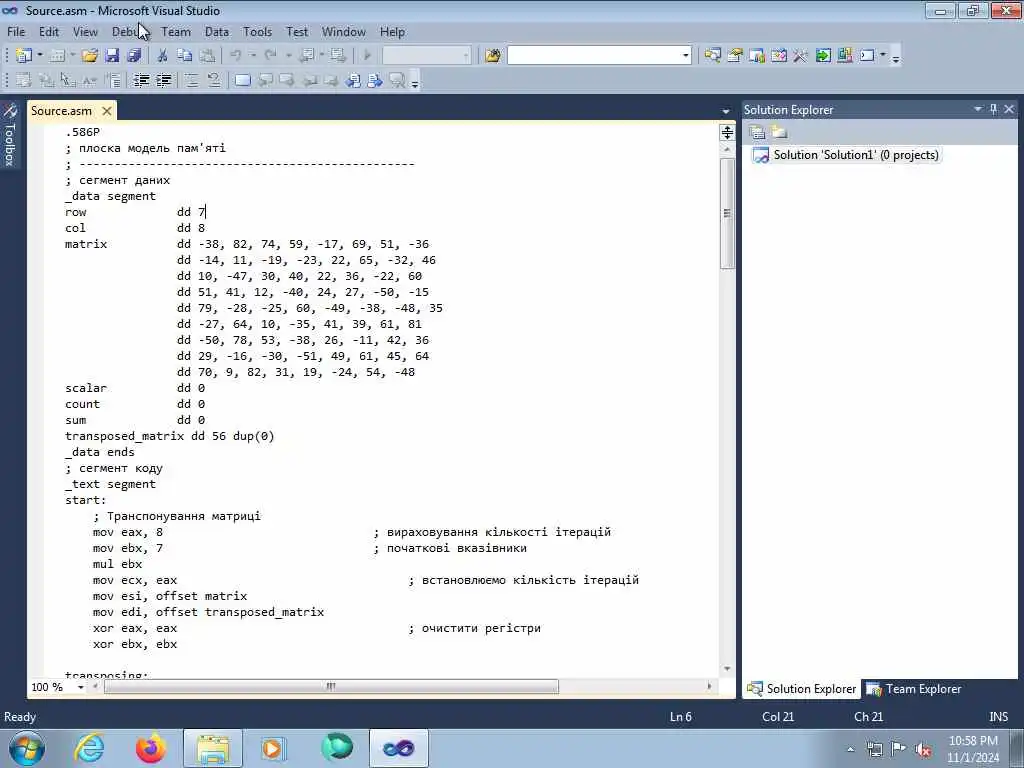Open the Tools menu

257,31
